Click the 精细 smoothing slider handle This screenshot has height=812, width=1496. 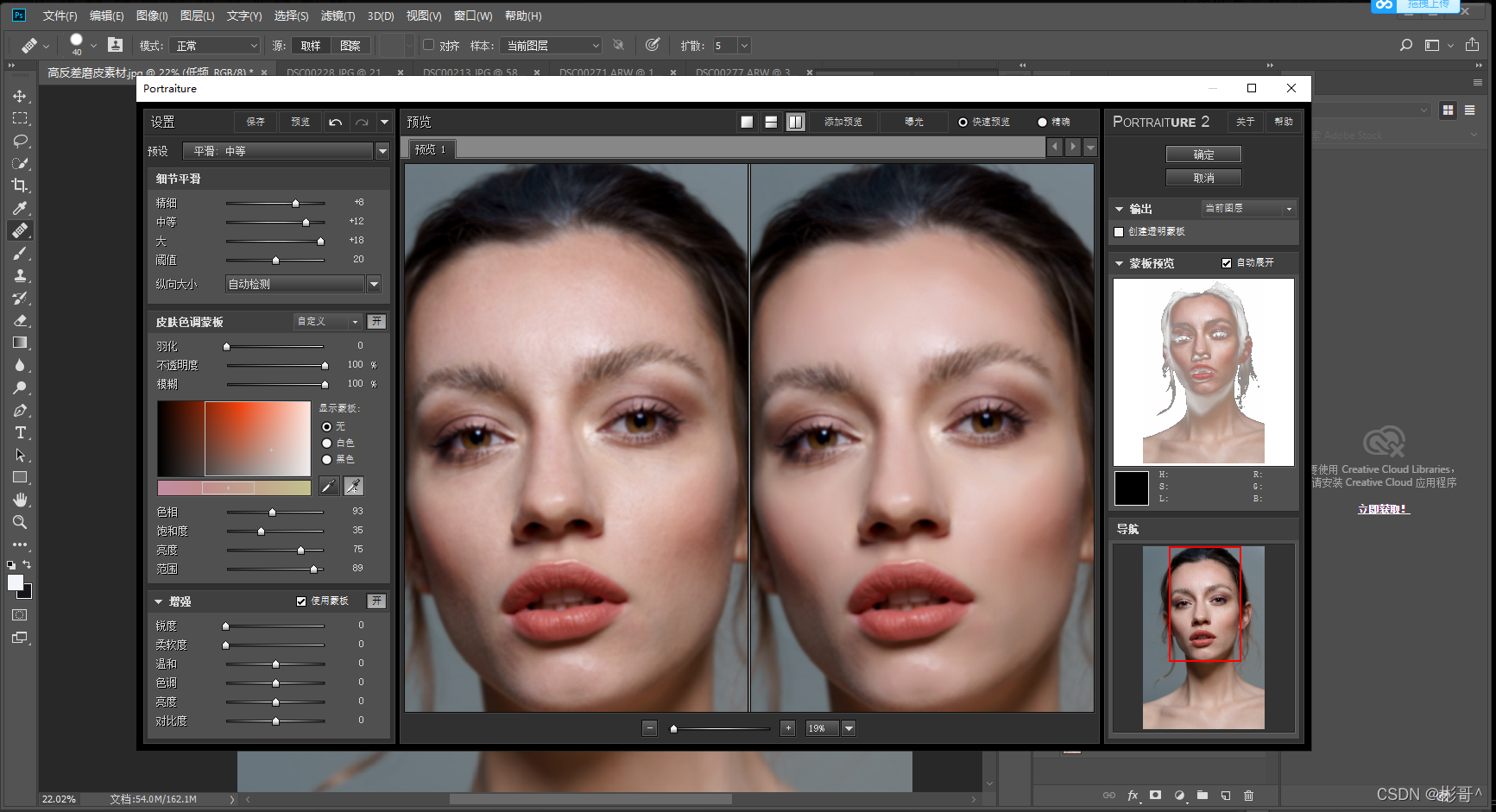(295, 204)
